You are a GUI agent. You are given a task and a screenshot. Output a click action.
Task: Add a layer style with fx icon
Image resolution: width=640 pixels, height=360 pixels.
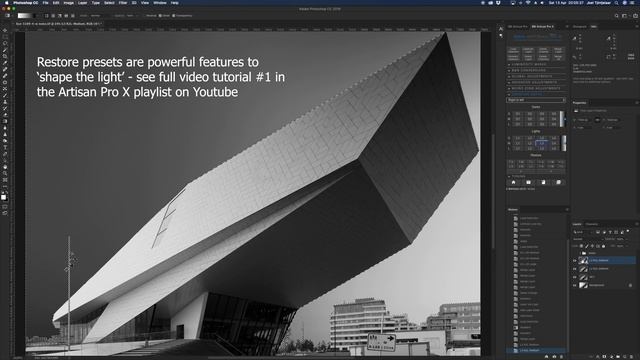[598, 356]
